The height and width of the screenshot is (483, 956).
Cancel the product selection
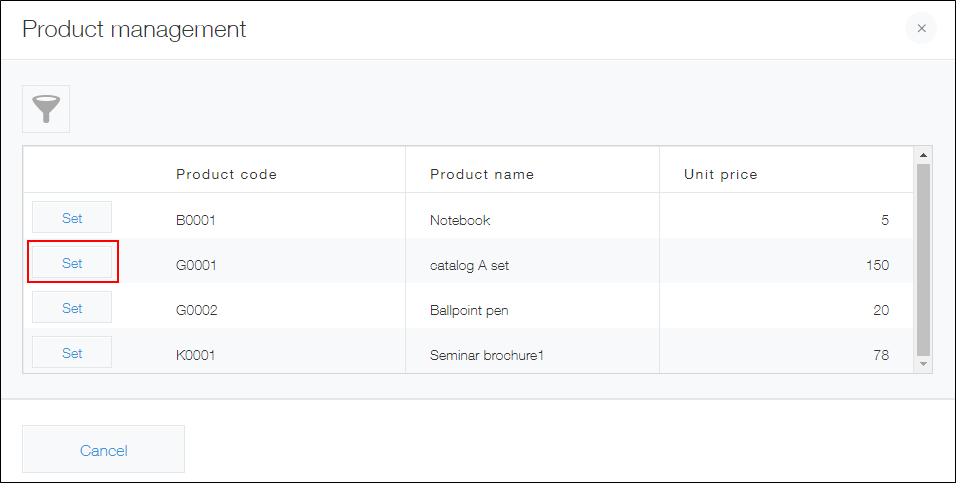[x=103, y=450]
